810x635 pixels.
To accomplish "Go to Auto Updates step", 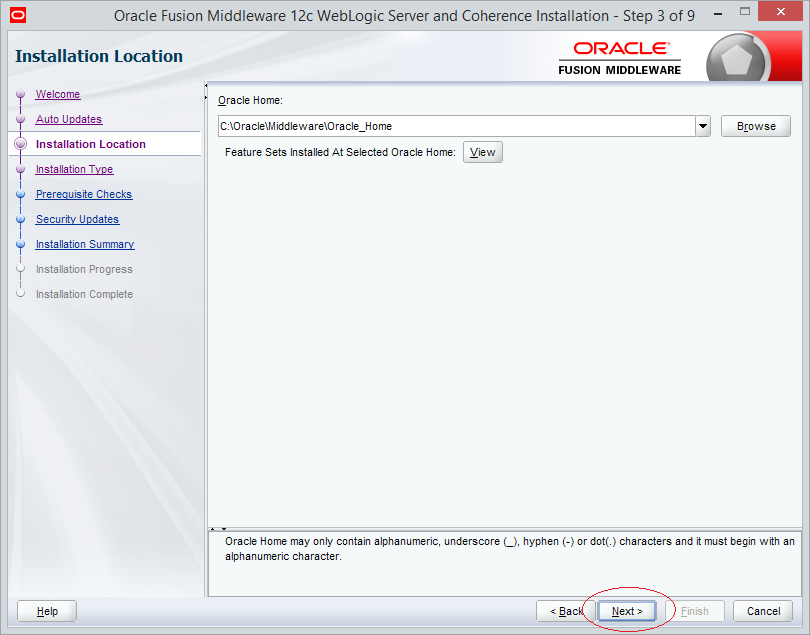I will pos(69,119).
